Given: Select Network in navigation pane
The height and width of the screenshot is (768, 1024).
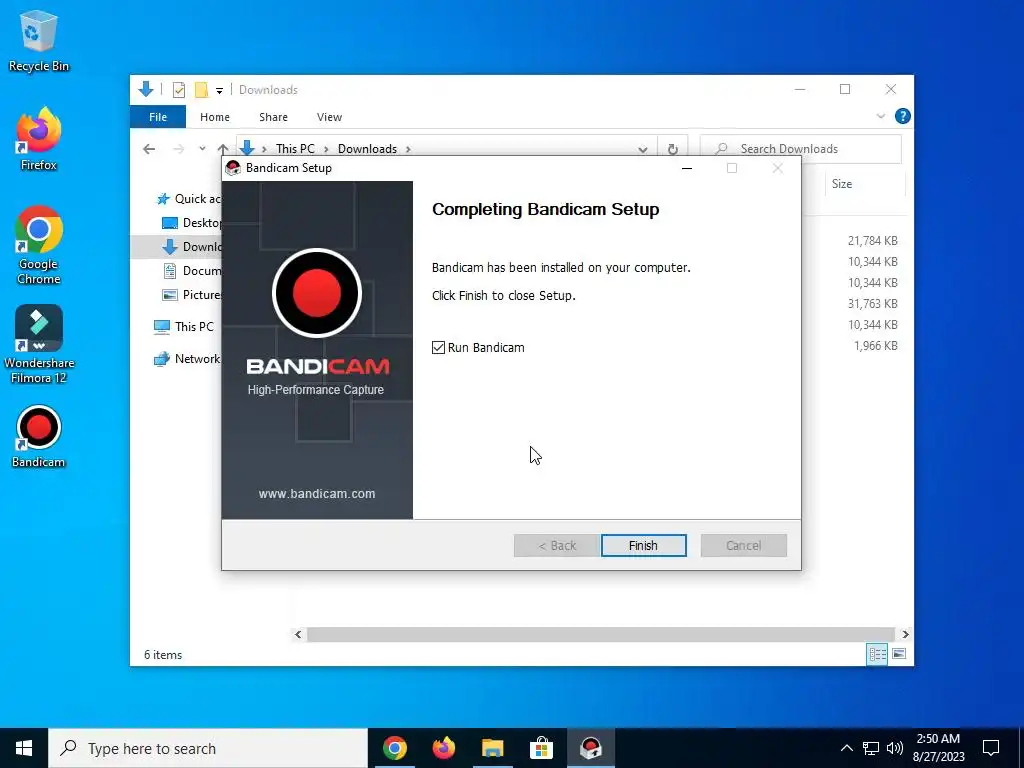Looking at the screenshot, I should click(x=187, y=359).
